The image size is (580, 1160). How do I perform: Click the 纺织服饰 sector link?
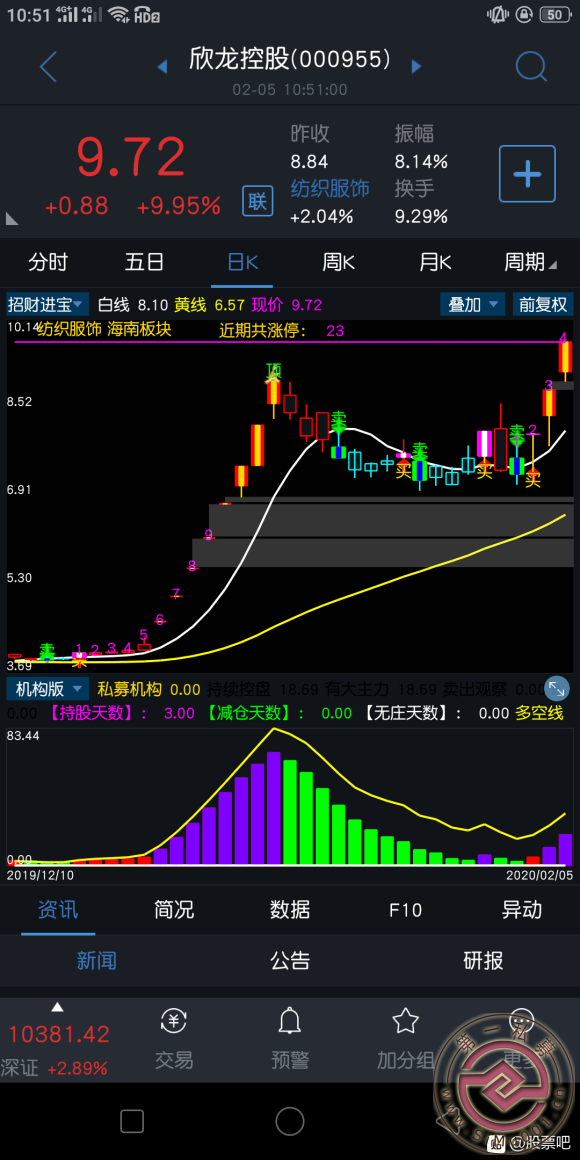[x=329, y=189]
